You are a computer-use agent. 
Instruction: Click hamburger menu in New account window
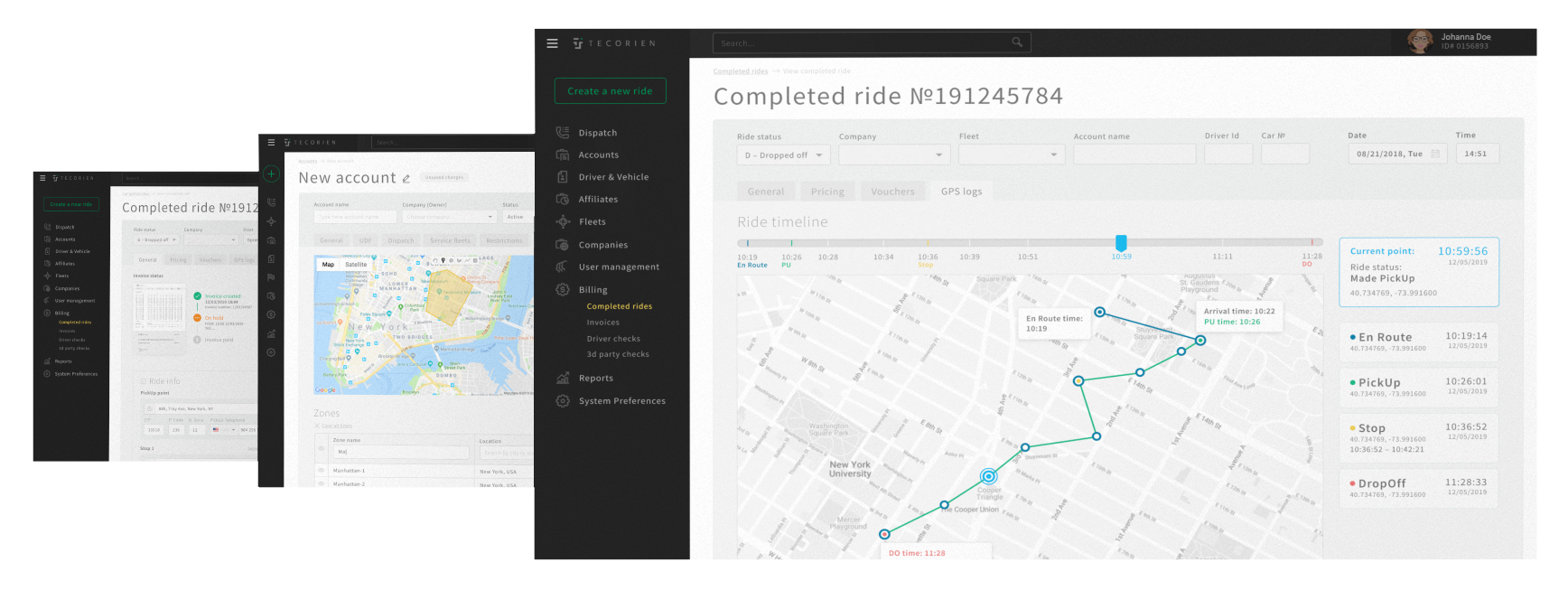coord(271,143)
